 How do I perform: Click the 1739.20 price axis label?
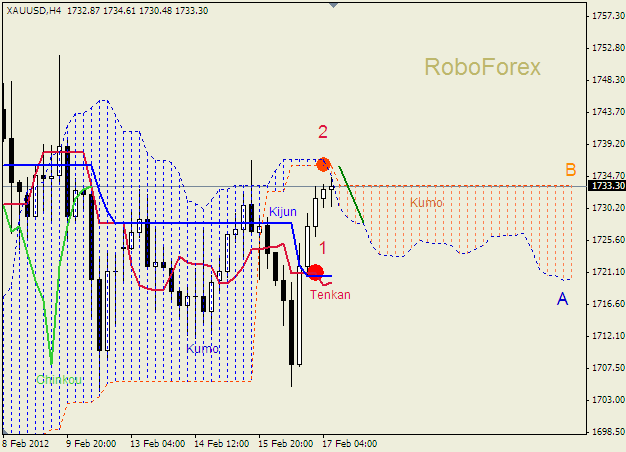(x=608, y=144)
